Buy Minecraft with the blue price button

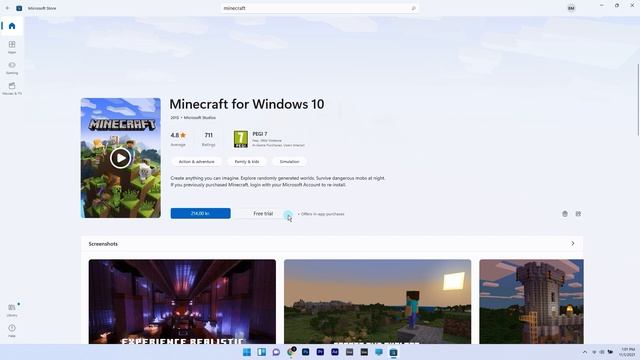tap(200, 213)
